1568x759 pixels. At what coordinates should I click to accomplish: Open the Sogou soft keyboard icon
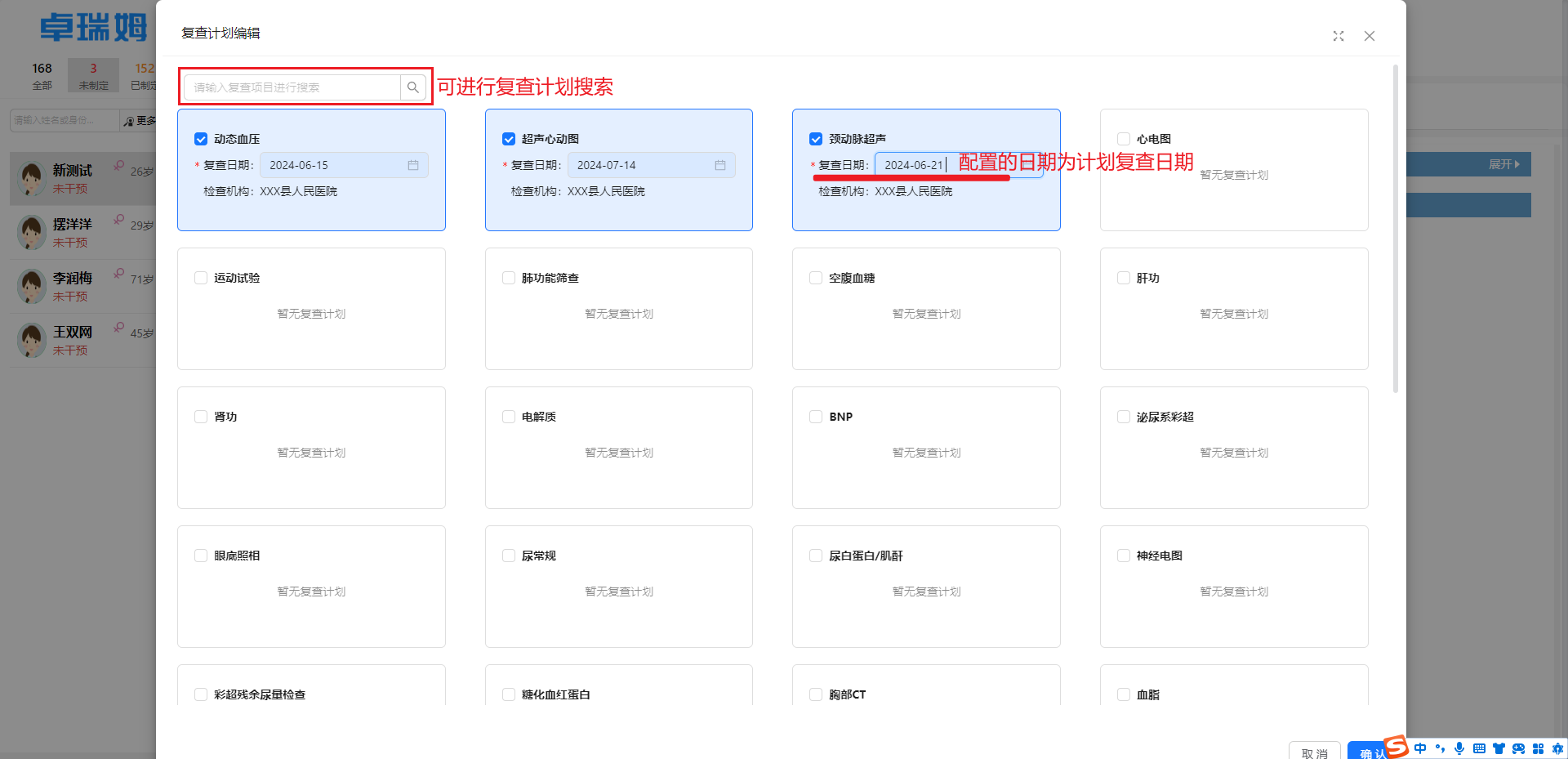(1479, 748)
